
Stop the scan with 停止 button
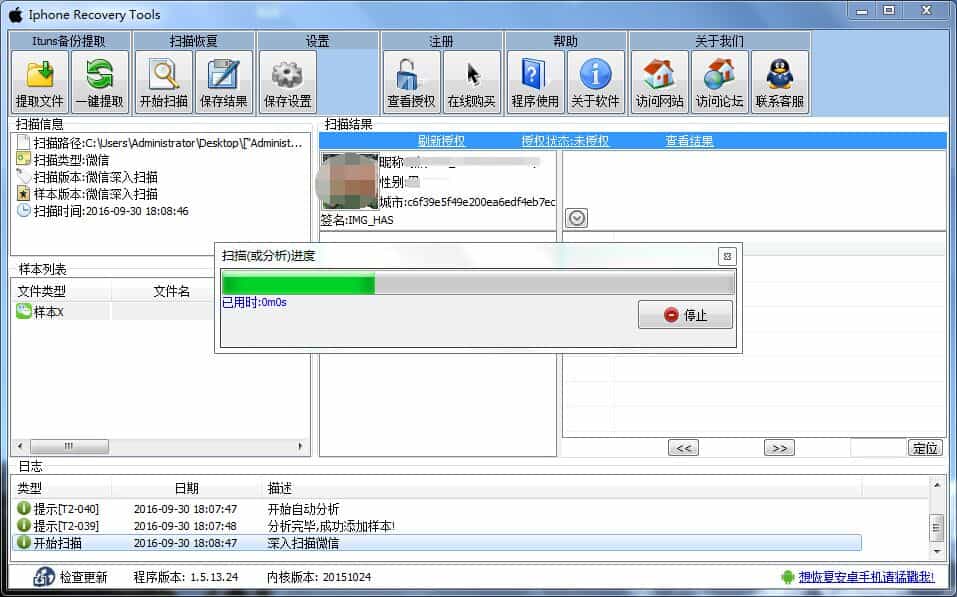pyautogui.click(x=685, y=315)
